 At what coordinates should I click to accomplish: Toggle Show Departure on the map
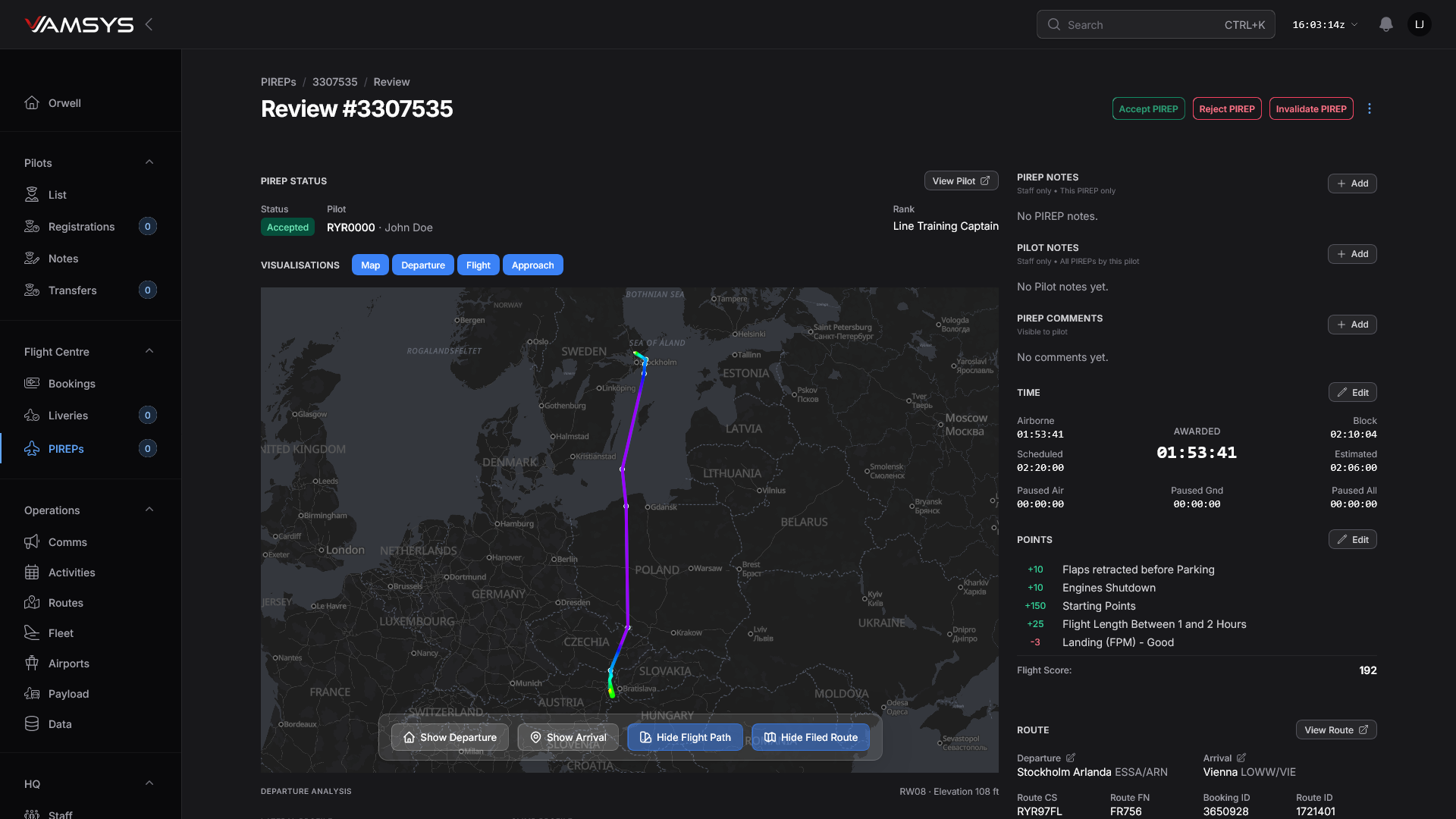[450, 737]
